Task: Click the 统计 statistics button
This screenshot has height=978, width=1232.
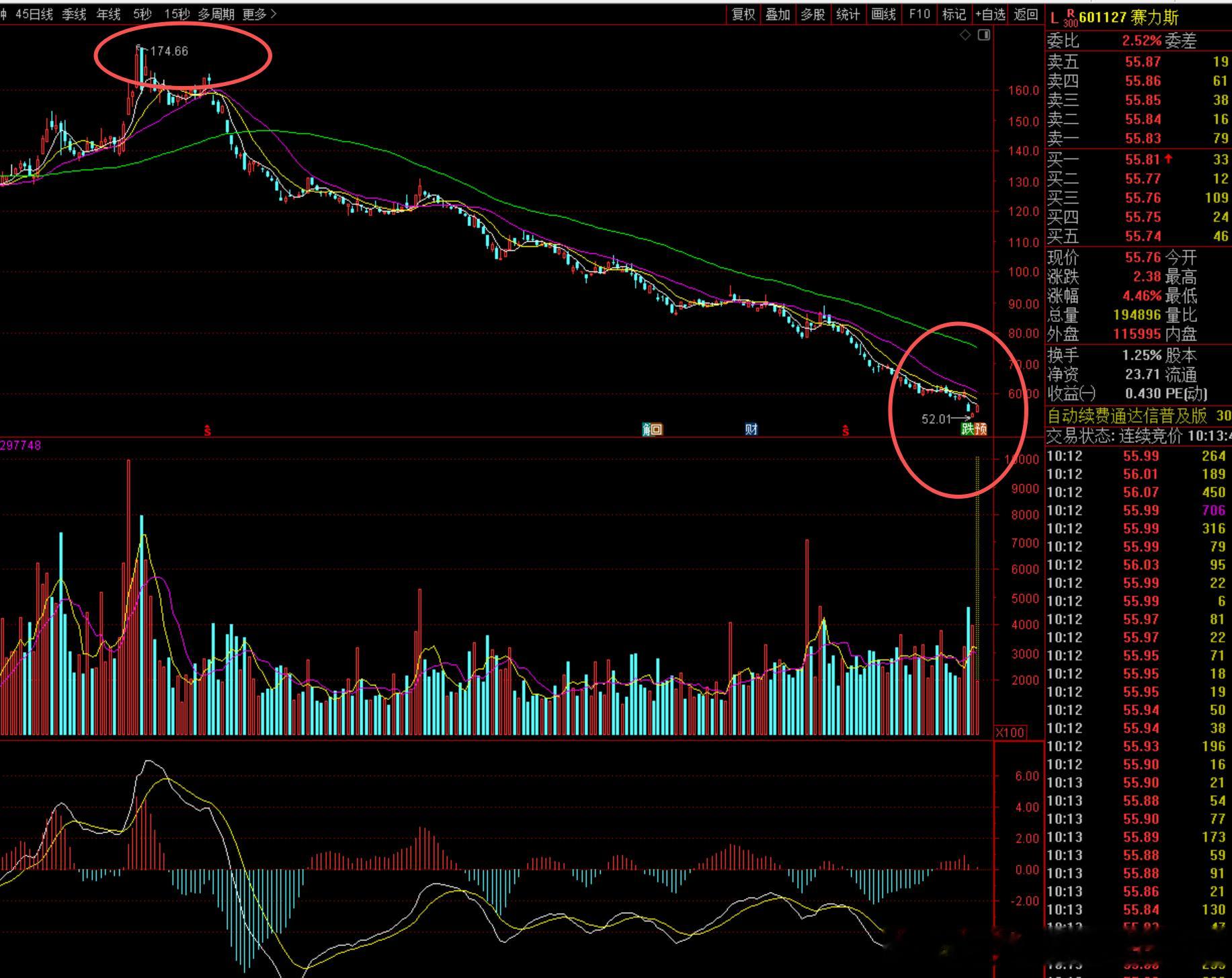Action: click(x=848, y=14)
